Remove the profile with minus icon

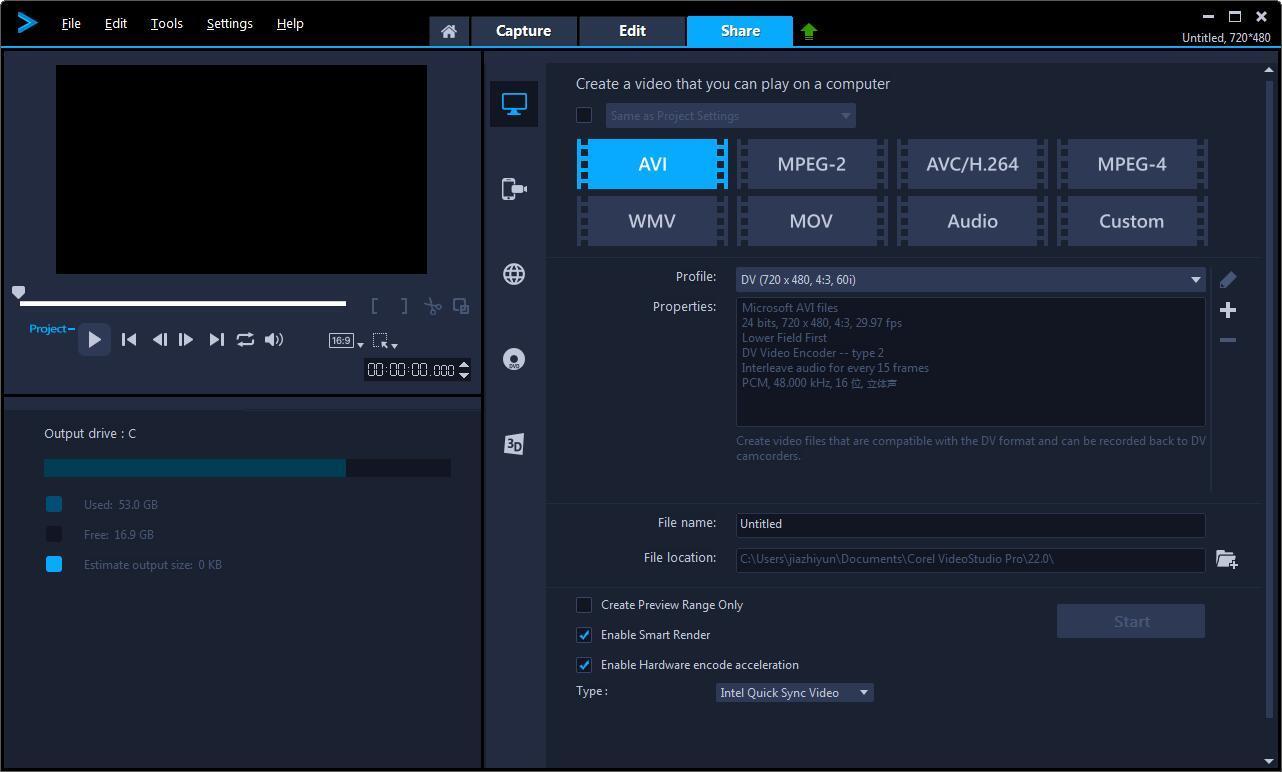click(x=1228, y=340)
